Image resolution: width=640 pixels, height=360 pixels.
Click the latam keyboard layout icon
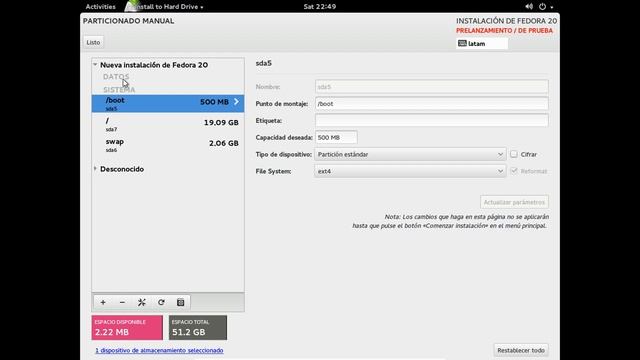pyautogui.click(x=462, y=43)
